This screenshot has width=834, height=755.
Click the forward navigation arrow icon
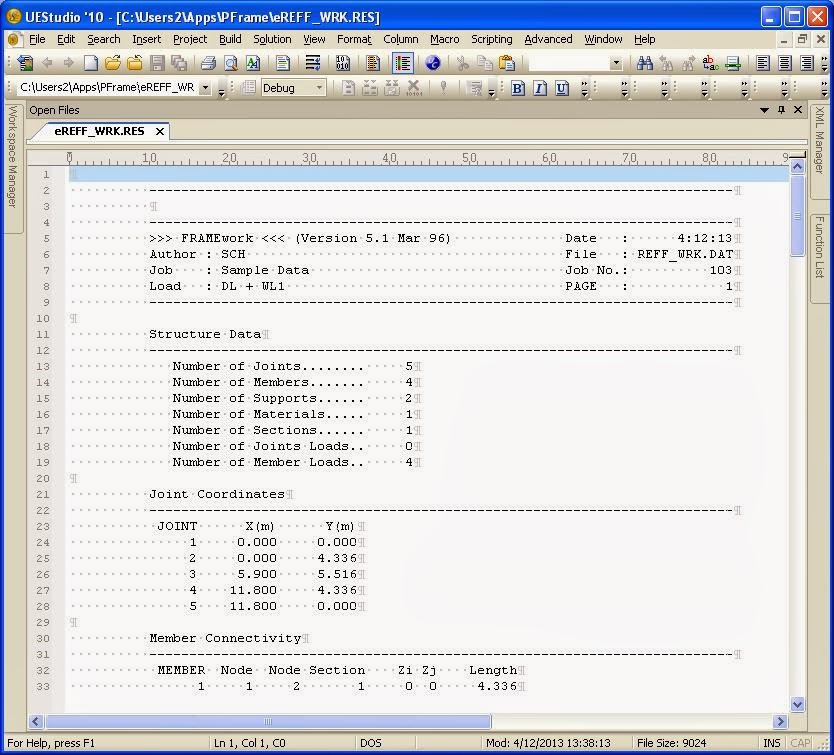pyautogui.click(x=69, y=63)
